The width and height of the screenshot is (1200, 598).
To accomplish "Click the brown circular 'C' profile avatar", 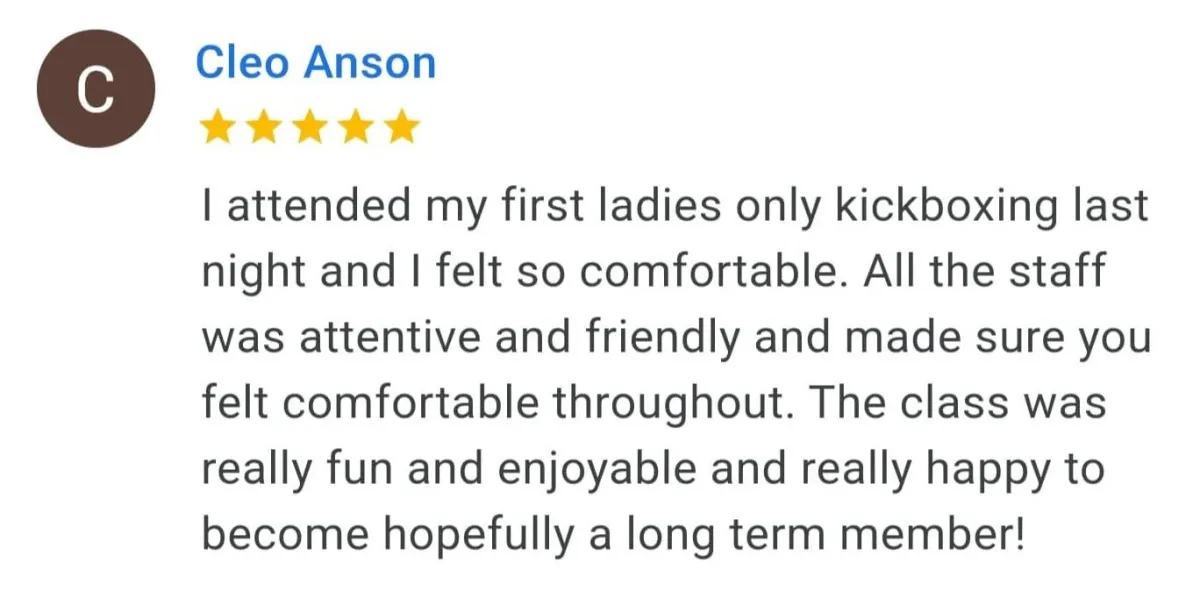I will [96, 89].
